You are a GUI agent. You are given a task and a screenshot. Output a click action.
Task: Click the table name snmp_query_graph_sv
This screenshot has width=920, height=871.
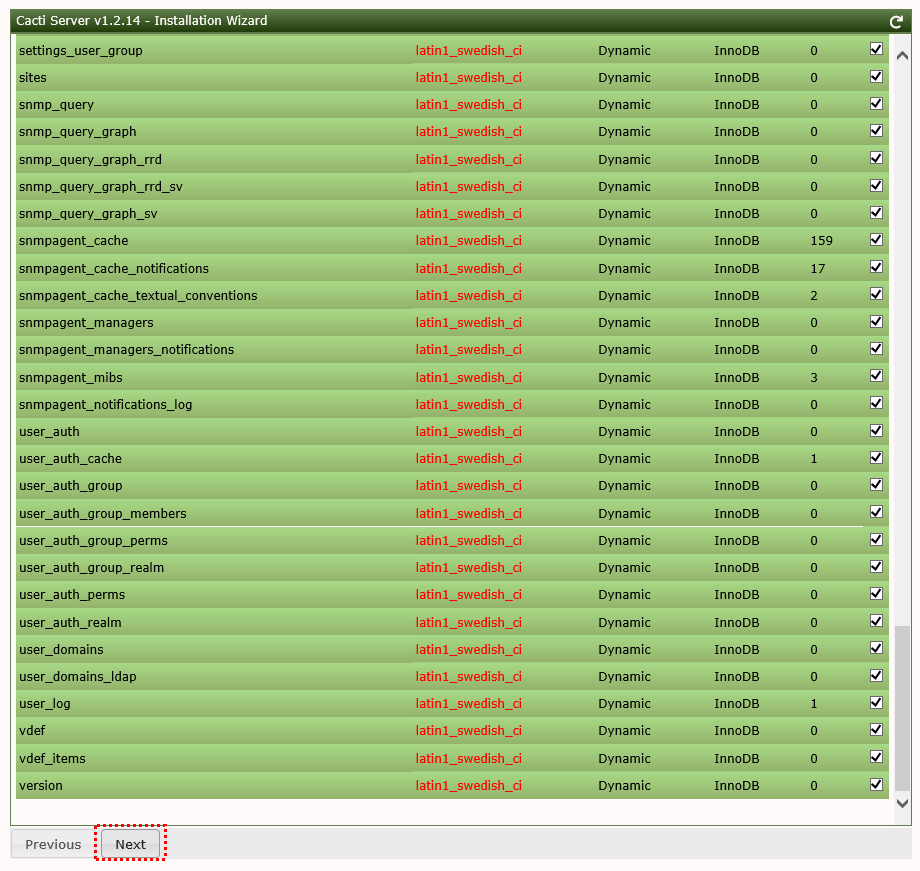(88, 214)
